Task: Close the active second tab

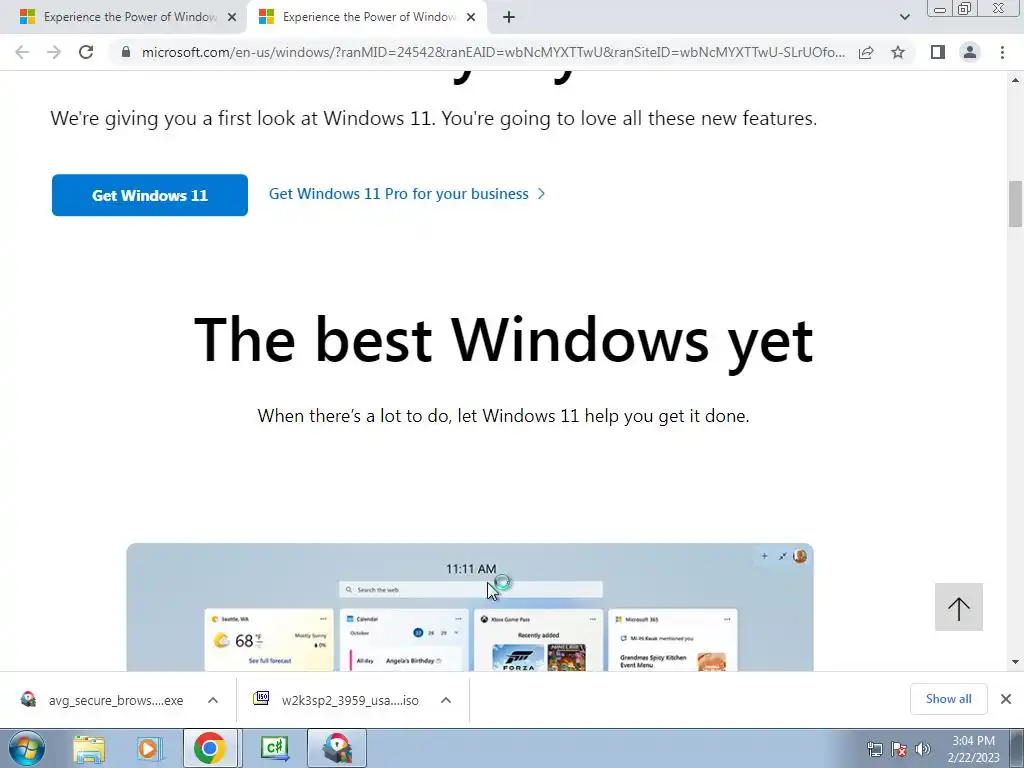Action: point(471,18)
